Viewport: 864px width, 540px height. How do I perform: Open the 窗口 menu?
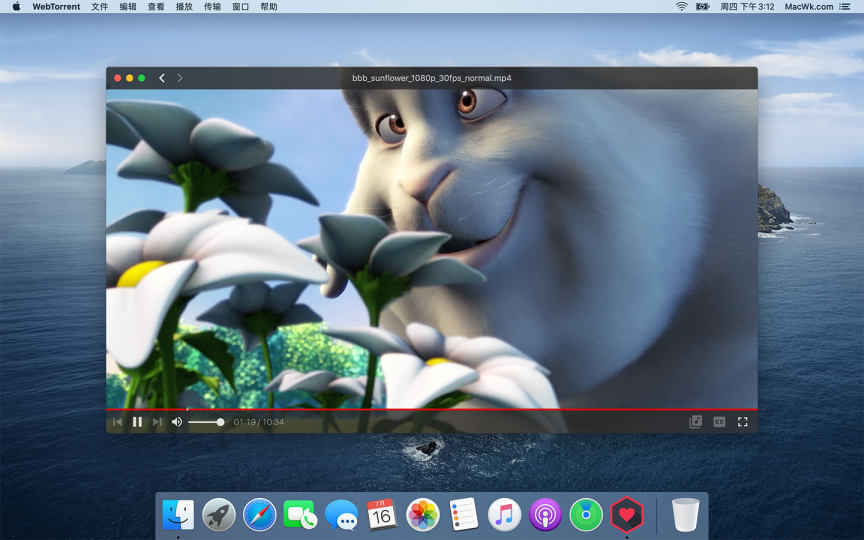(240, 6)
